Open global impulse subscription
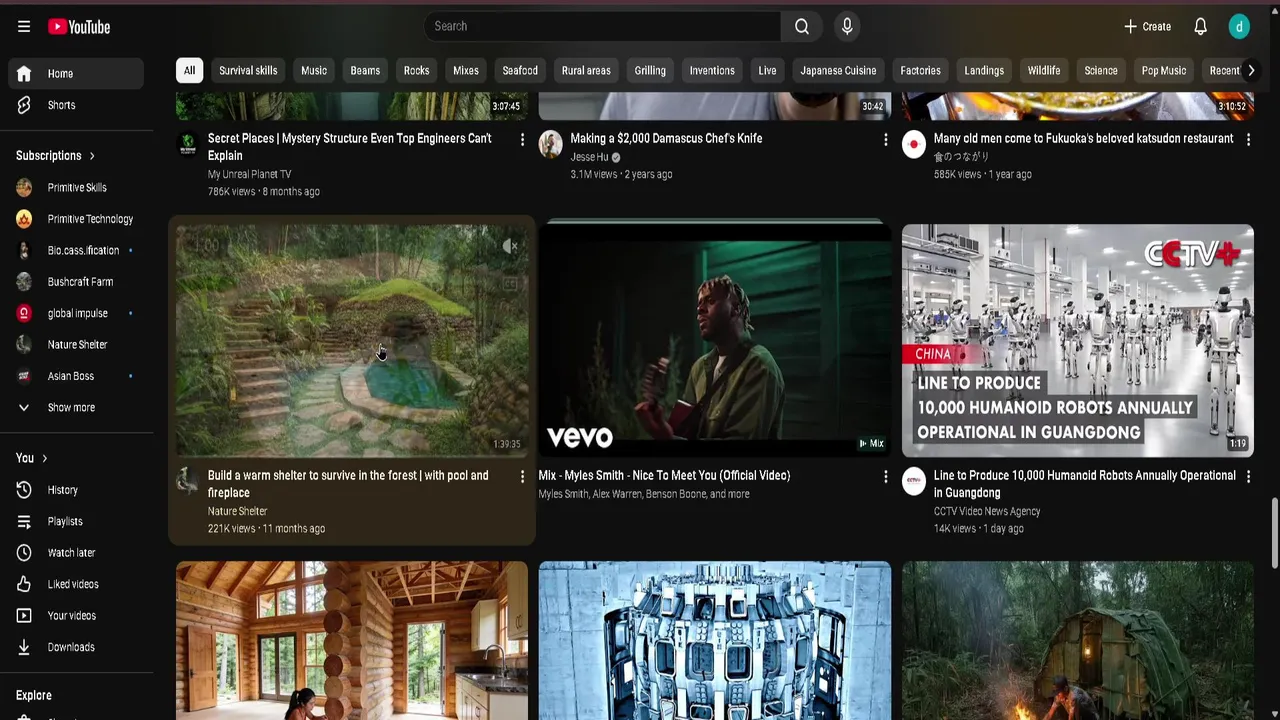Viewport: 1280px width, 720px height. click(77, 314)
